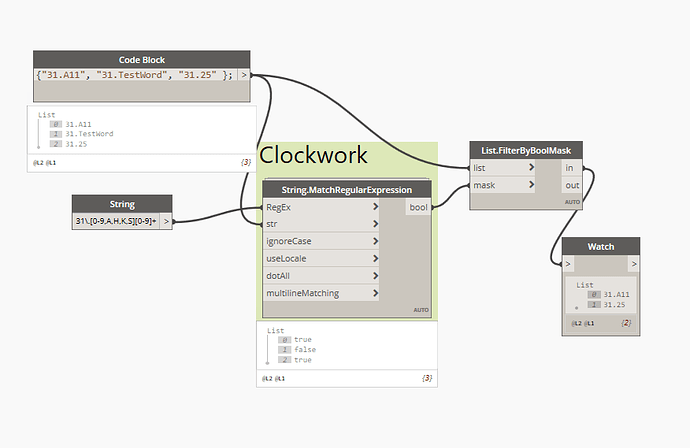The width and height of the screenshot is (690, 448).
Task: Click the String node regex input field
Action: [x=116, y=221]
